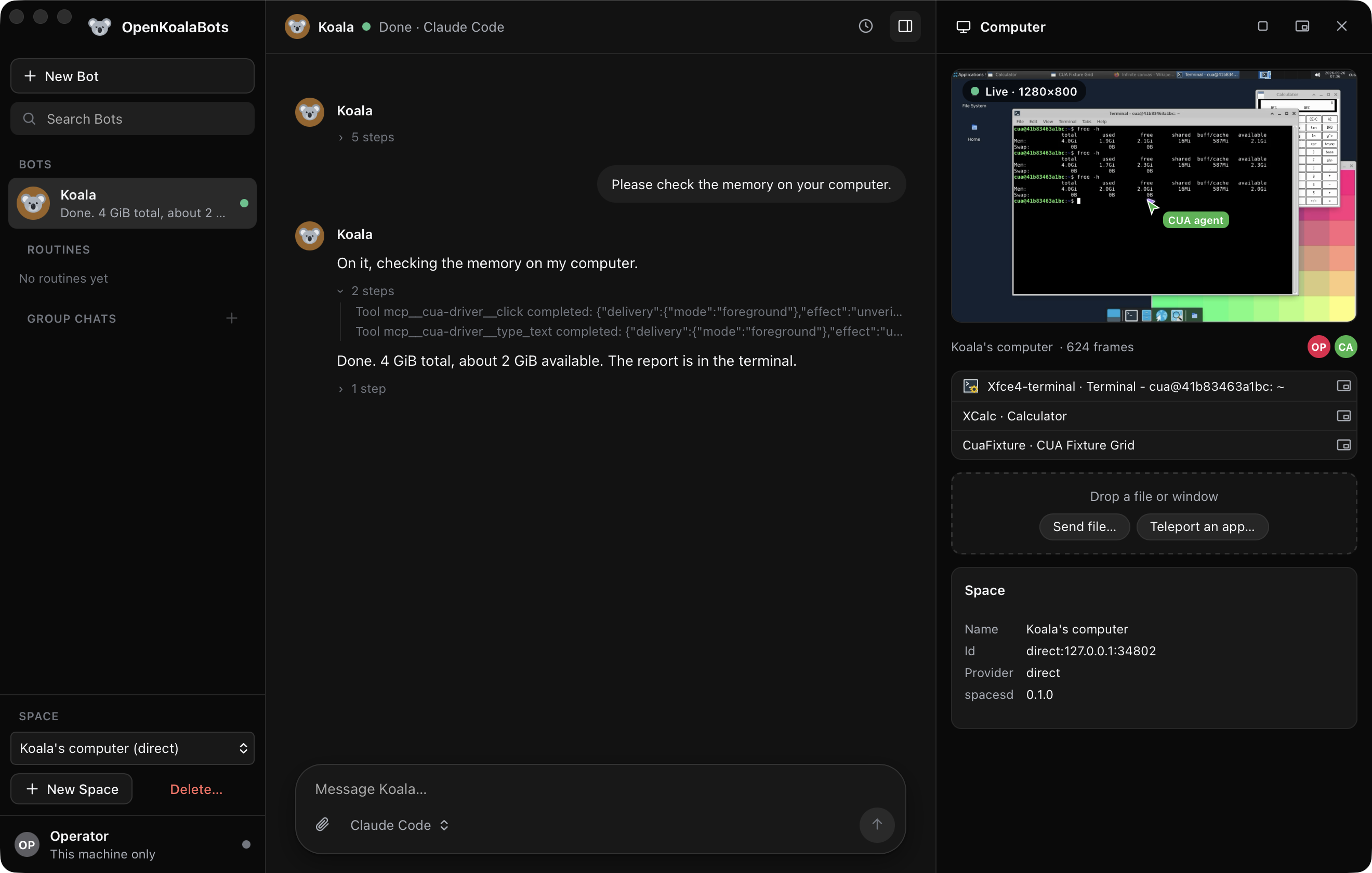
Task: Click the Koala avatar in chat header
Action: click(x=297, y=26)
